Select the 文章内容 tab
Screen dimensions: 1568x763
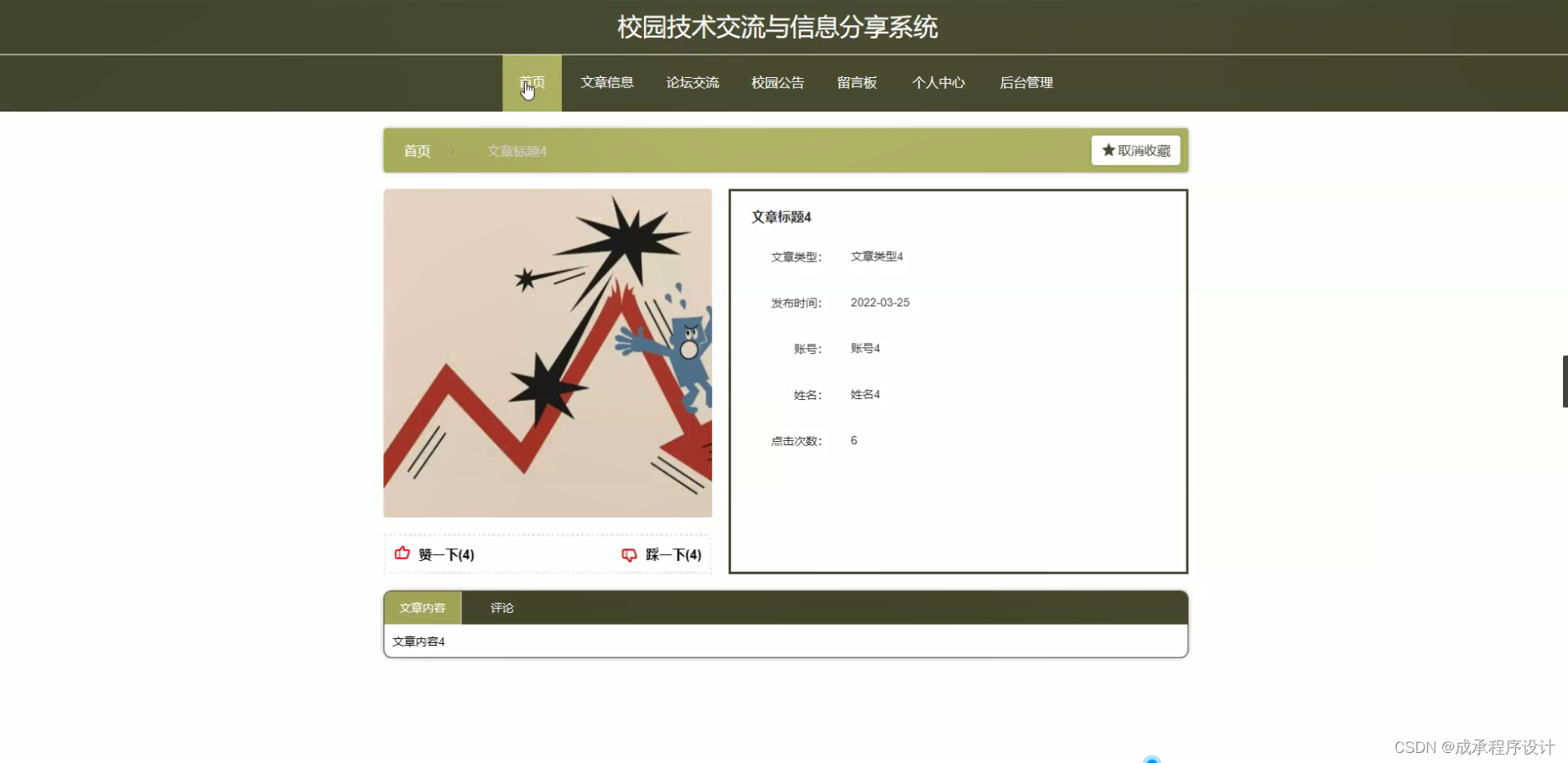(422, 608)
